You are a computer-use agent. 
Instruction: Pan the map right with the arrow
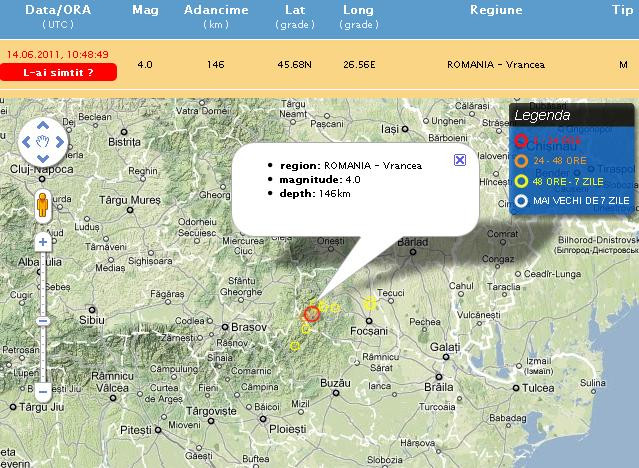pyautogui.click(x=60, y=142)
